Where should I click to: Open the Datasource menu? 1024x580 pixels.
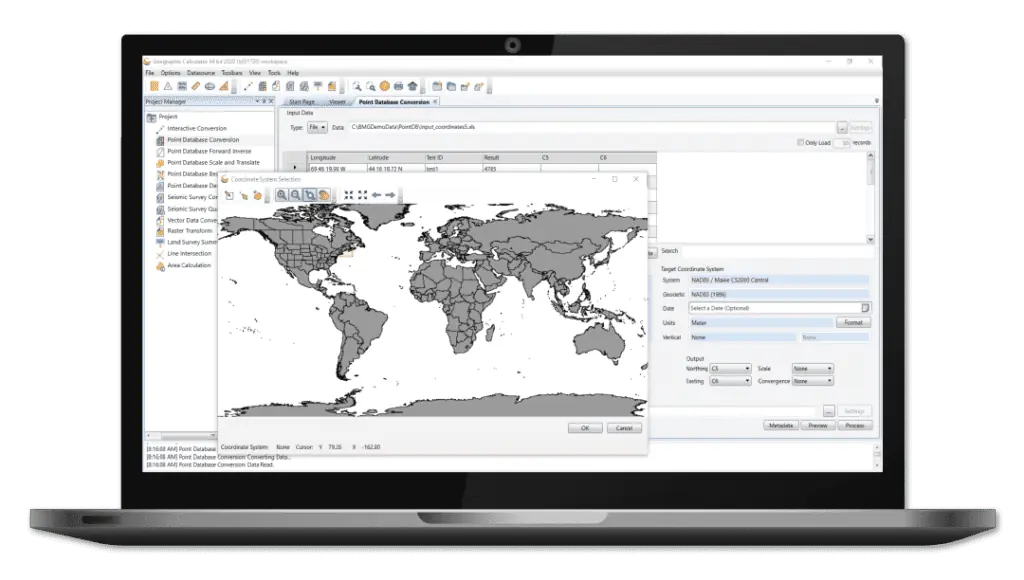[200, 73]
